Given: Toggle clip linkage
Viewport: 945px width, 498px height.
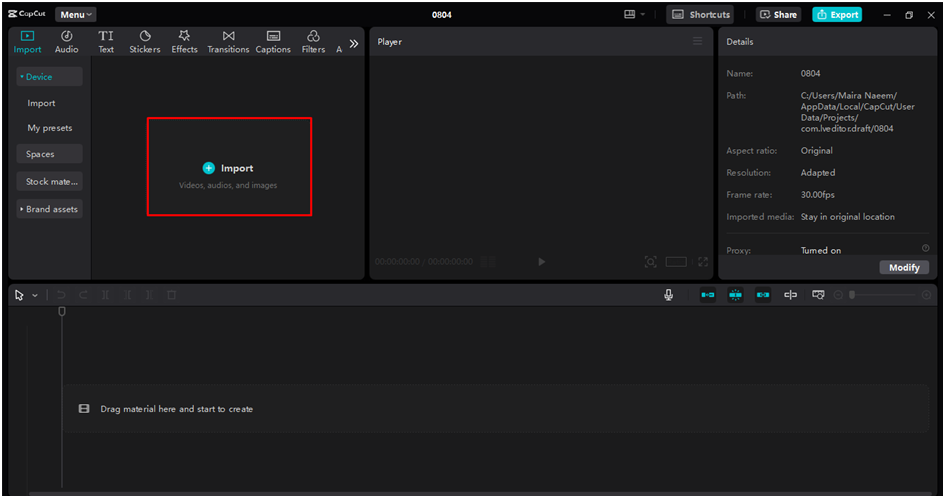Looking at the screenshot, I should pos(763,295).
